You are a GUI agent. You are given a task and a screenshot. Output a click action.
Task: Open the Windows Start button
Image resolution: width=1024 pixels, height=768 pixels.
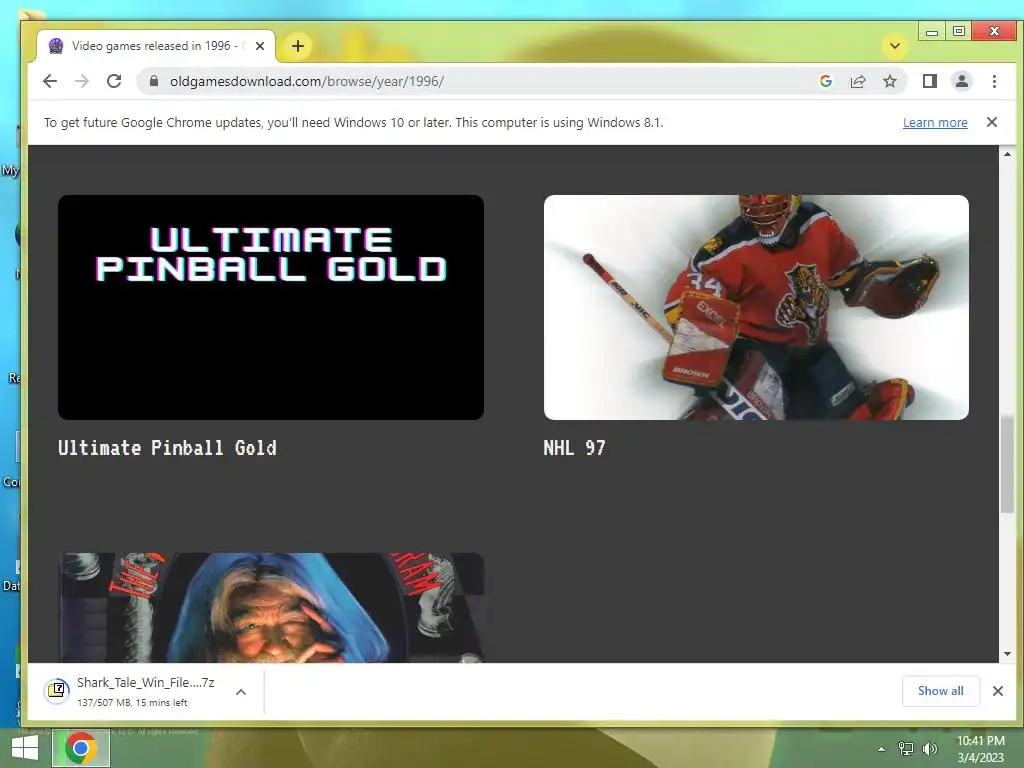(x=24, y=748)
